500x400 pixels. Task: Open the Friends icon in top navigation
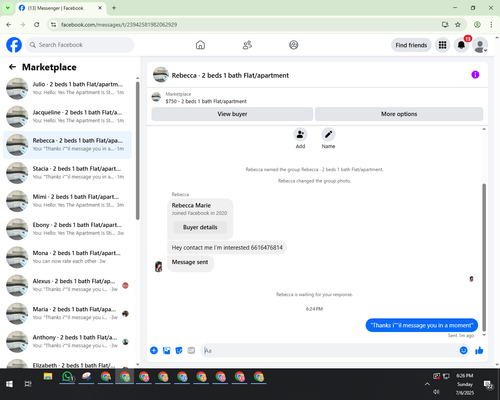pyautogui.click(x=247, y=45)
